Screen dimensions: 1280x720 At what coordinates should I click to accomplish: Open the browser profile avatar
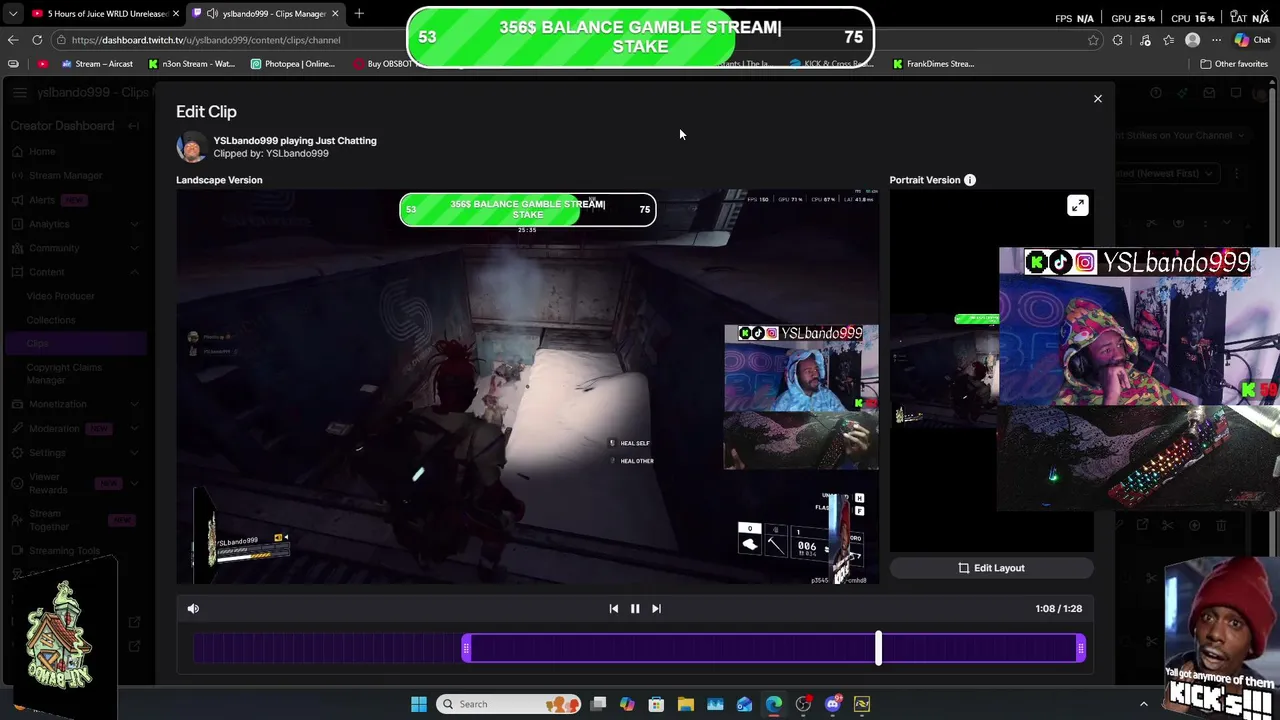point(1192,40)
